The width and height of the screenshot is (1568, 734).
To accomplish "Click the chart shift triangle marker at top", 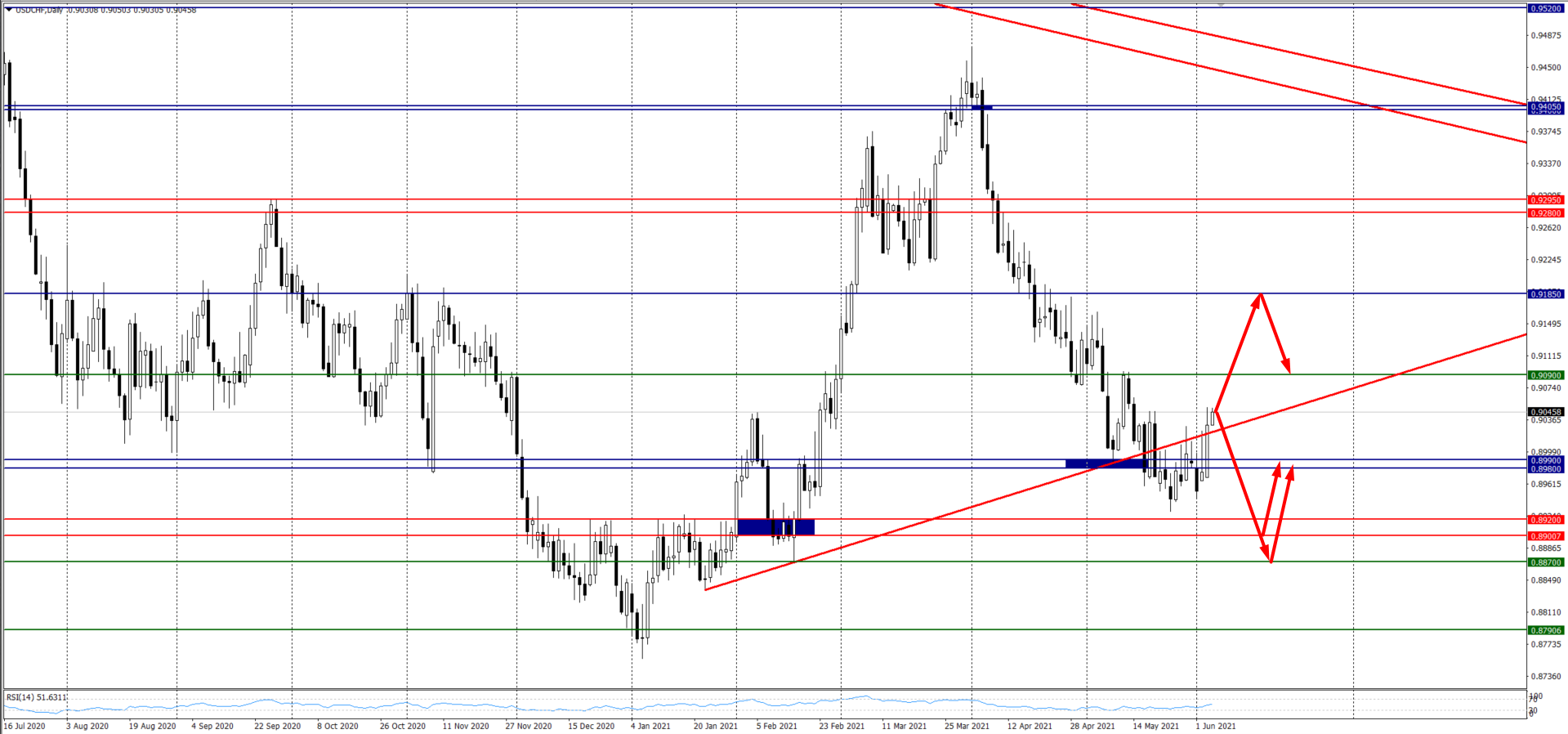I will (x=1221, y=5).
